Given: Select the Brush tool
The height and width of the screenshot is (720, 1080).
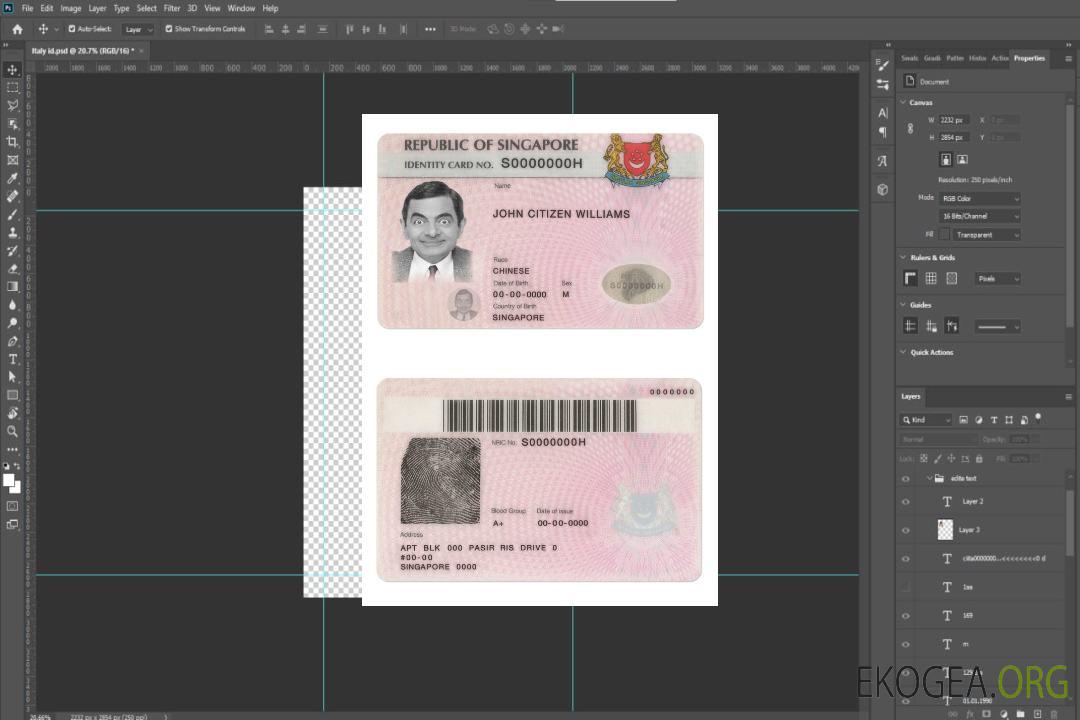Looking at the screenshot, I should [12, 214].
